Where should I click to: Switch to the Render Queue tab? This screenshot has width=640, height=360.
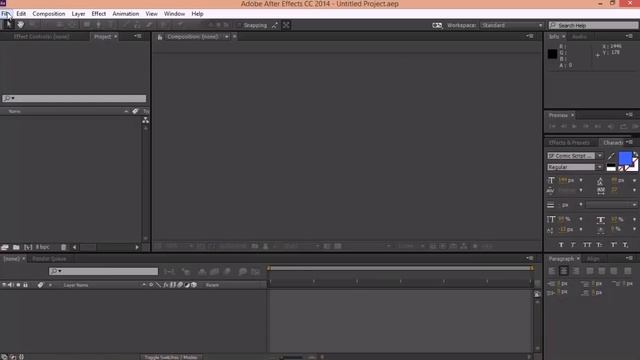pyautogui.click(x=49, y=259)
